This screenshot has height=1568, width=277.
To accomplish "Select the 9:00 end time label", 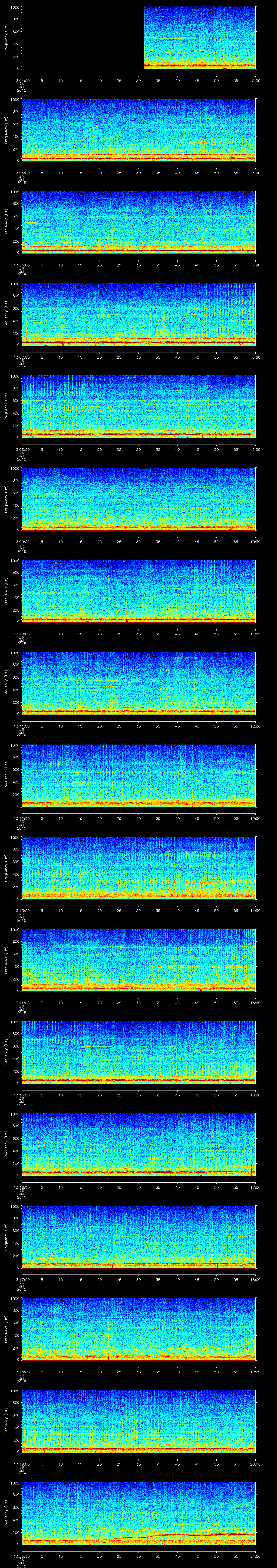I will [256, 449].
